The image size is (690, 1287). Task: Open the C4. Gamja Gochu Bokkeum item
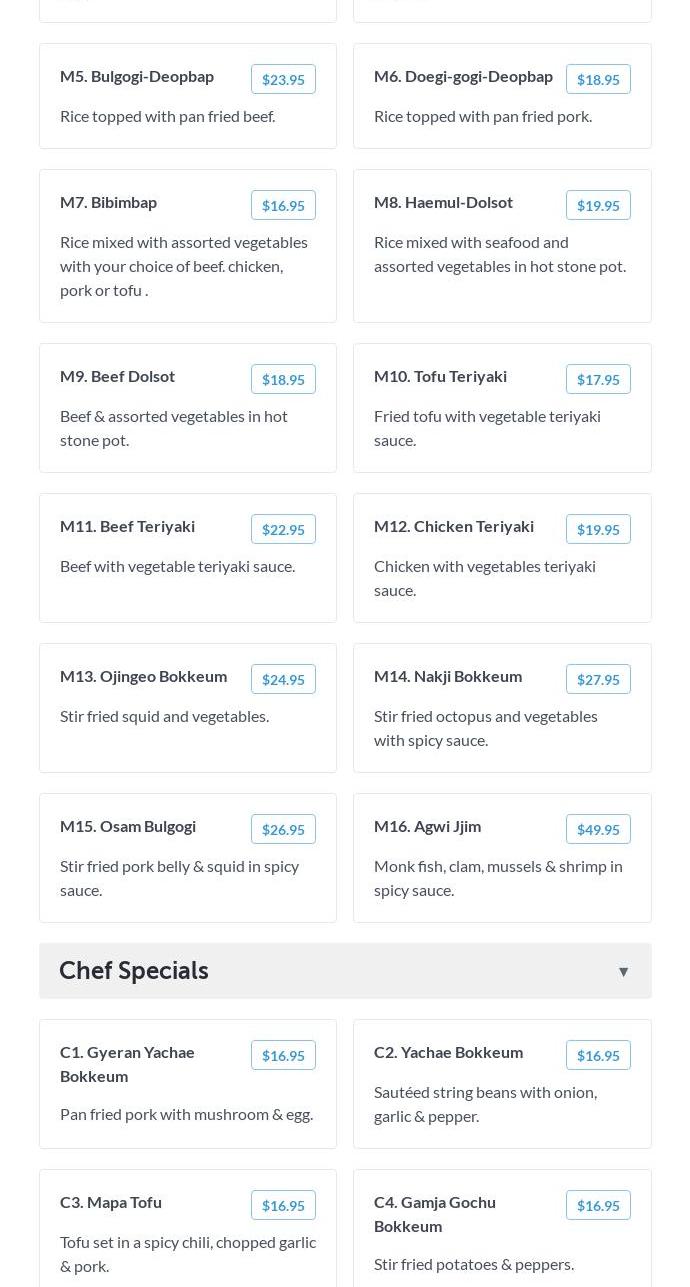click(435, 1214)
